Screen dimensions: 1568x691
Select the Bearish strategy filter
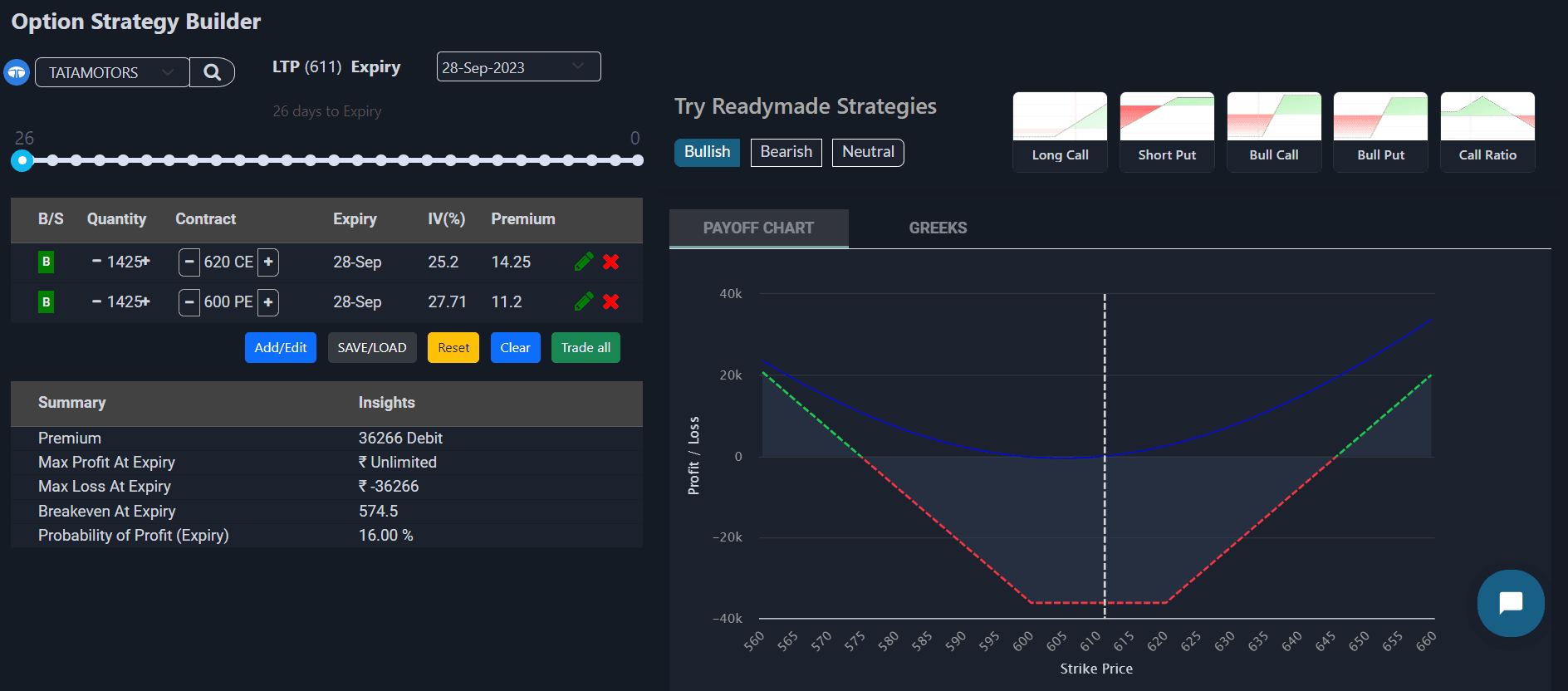click(786, 152)
